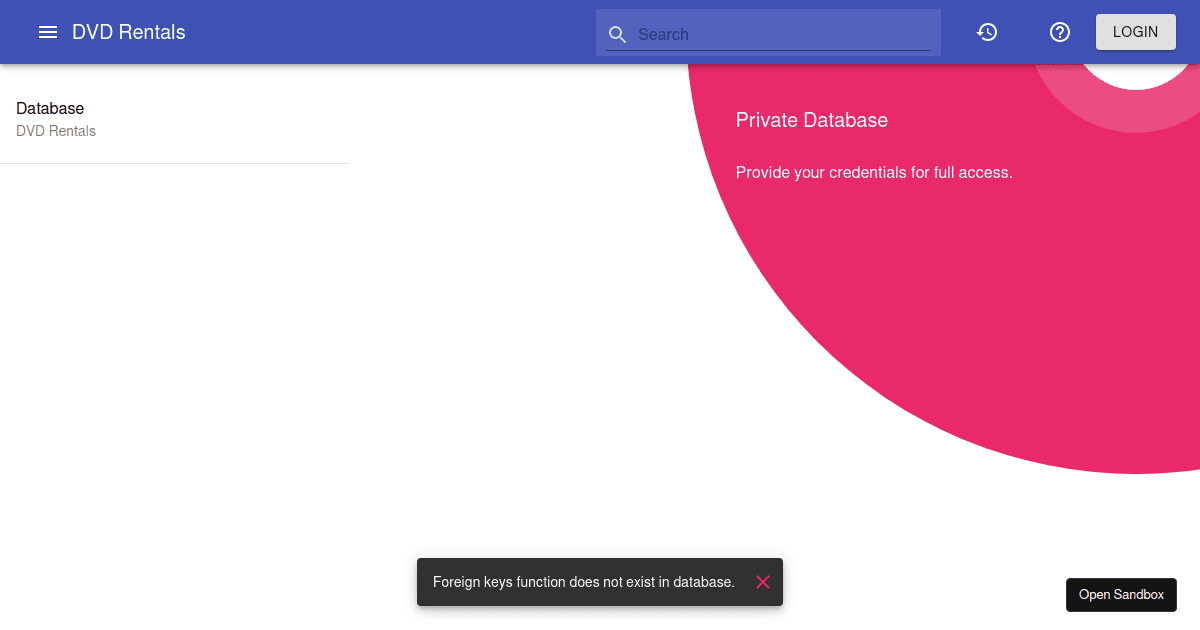Select the DVD Rentals database in the sidebar
Viewport: 1200px width, 630px height.
tap(56, 130)
